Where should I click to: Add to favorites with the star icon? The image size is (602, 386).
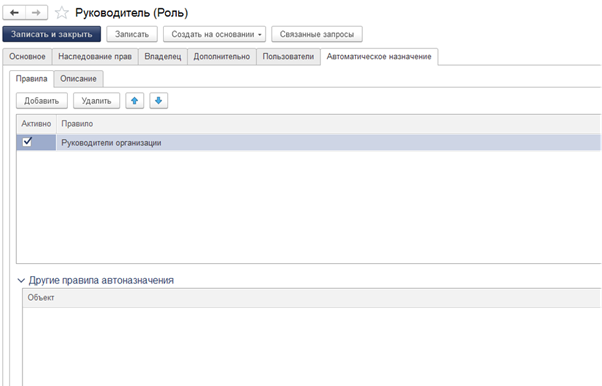(x=61, y=13)
